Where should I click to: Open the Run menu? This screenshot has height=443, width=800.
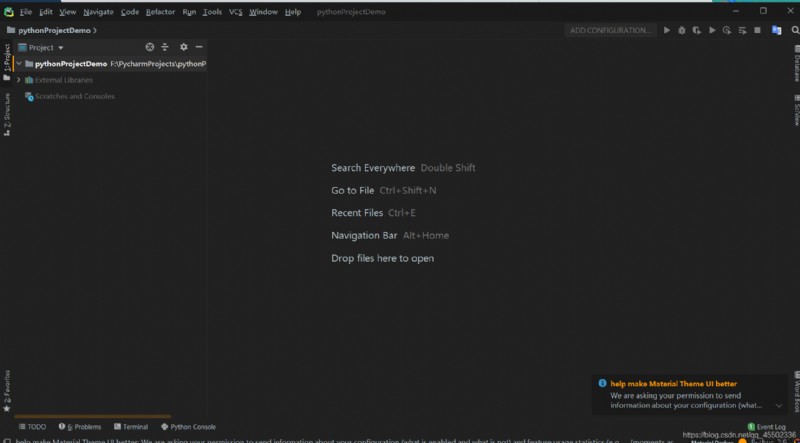point(189,12)
